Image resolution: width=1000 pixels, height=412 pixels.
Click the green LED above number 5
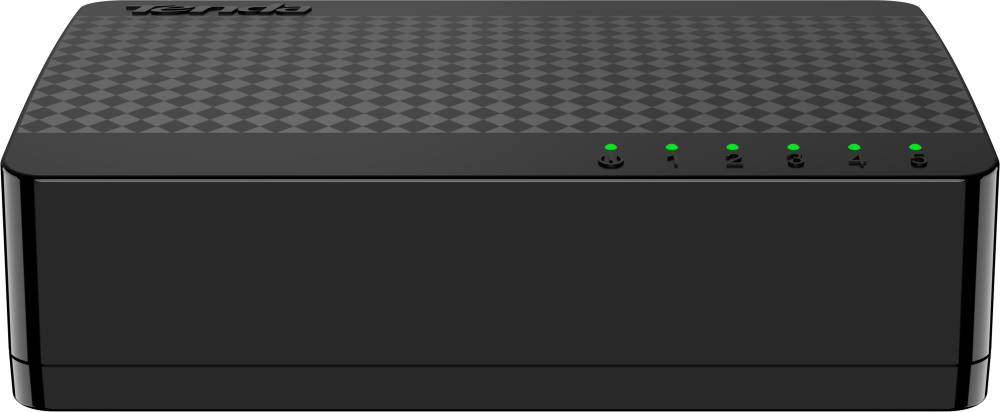coord(915,147)
